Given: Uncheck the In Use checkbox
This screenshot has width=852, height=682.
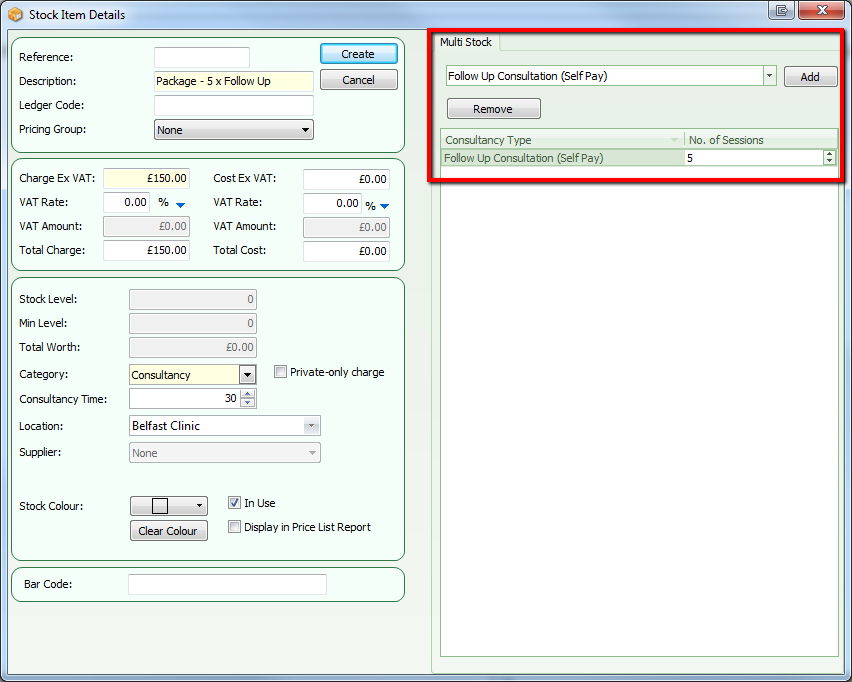Looking at the screenshot, I should click(x=234, y=503).
